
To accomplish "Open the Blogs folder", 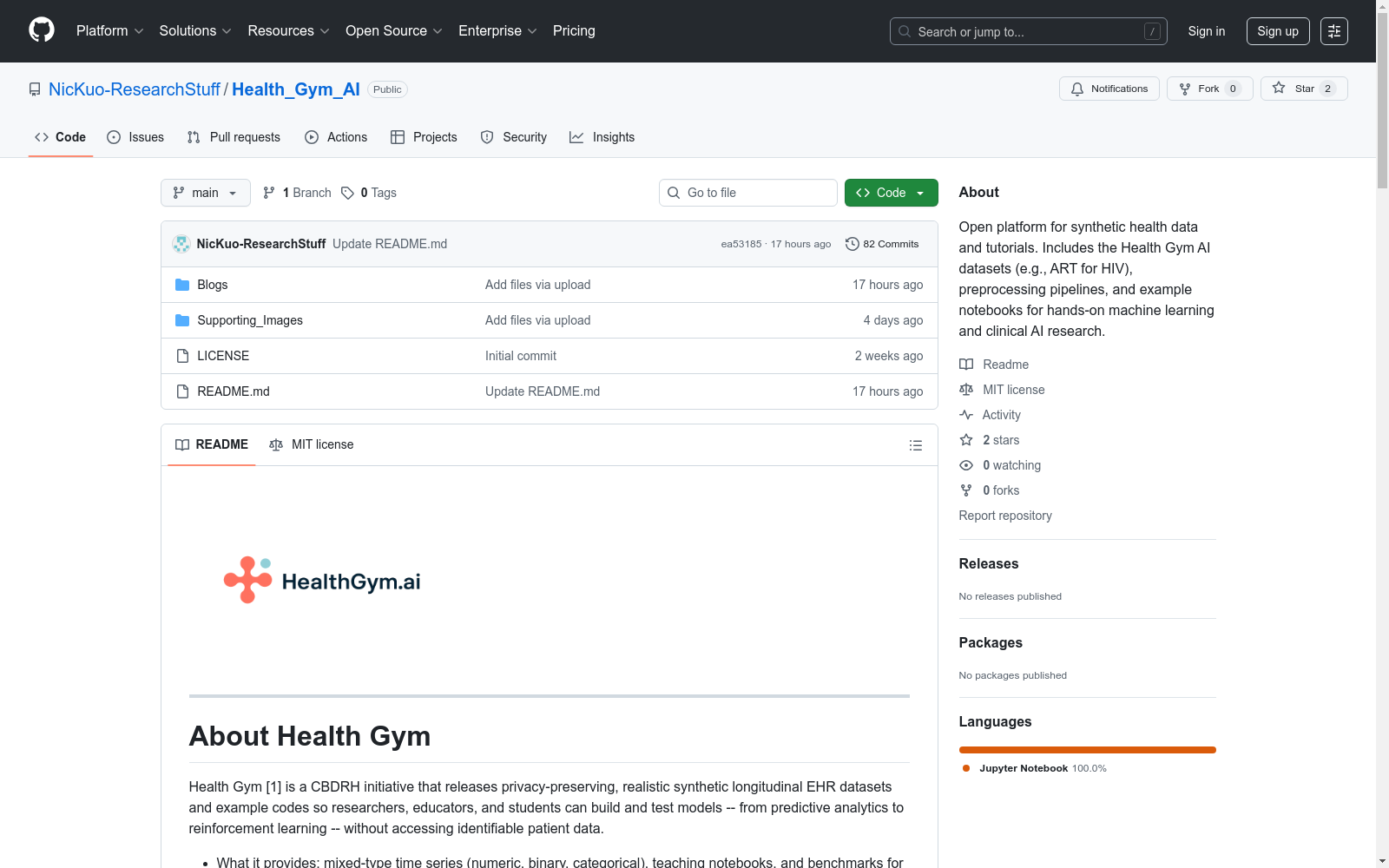I will coord(213,285).
